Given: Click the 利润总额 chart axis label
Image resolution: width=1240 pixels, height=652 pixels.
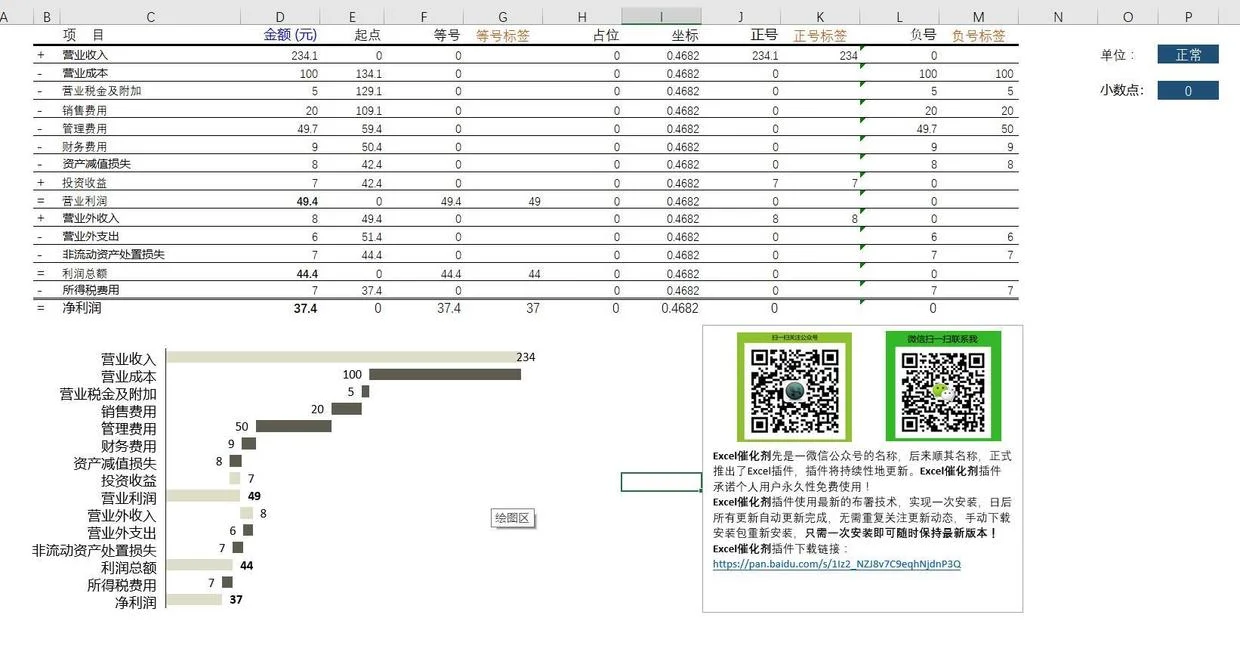Looking at the screenshot, I should pyautogui.click(x=129, y=567).
